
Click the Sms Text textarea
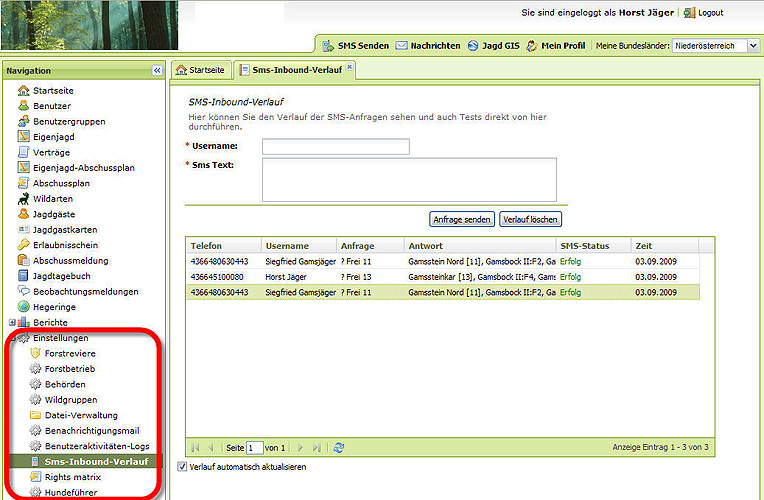pyautogui.click(x=409, y=179)
